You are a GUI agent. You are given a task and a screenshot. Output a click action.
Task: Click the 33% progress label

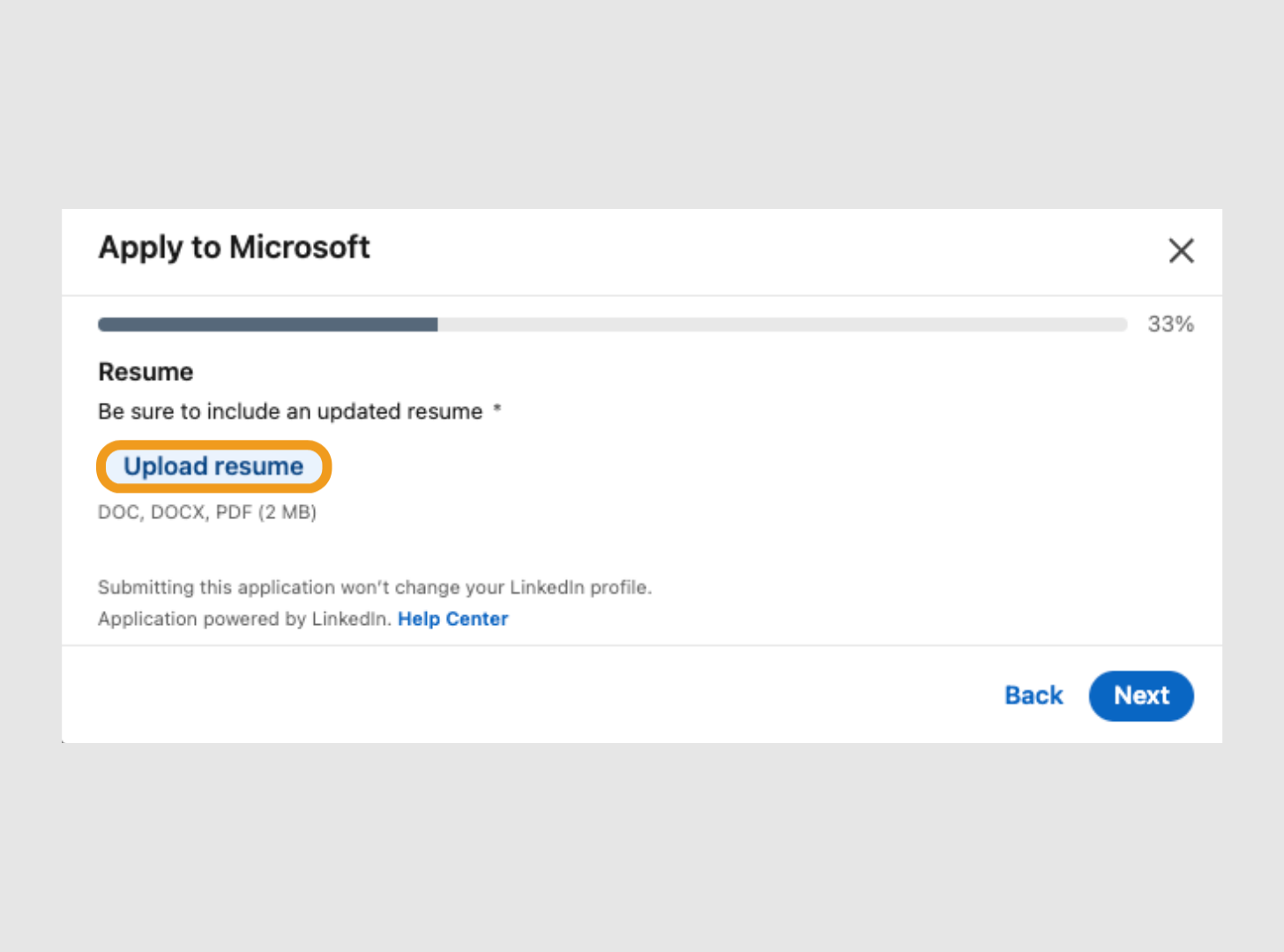pyautogui.click(x=1170, y=324)
